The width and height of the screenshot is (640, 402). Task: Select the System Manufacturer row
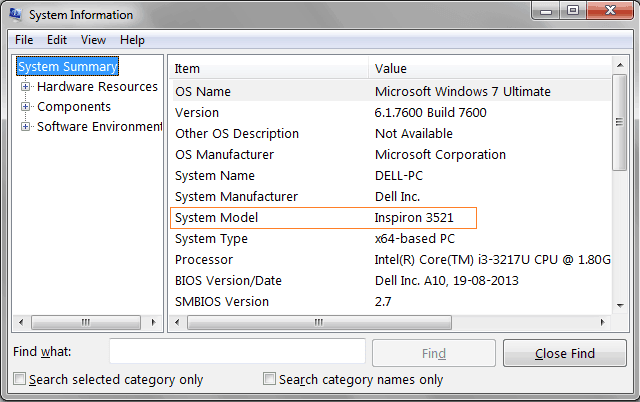click(x=391, y=197)
